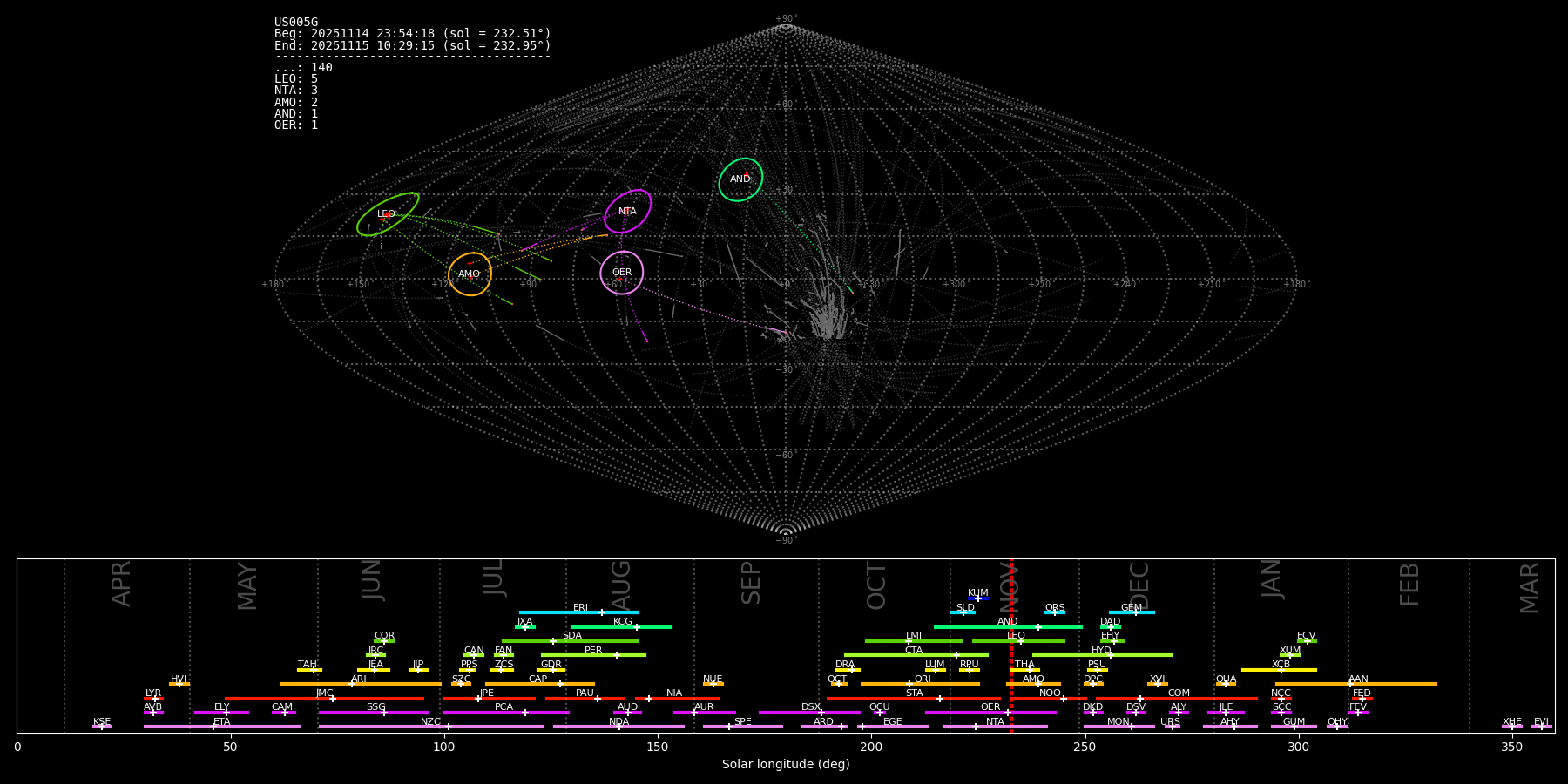Click the 'OER: 1' legend entry
This screenshot has height=784, width=1568.
coord(296,125)
